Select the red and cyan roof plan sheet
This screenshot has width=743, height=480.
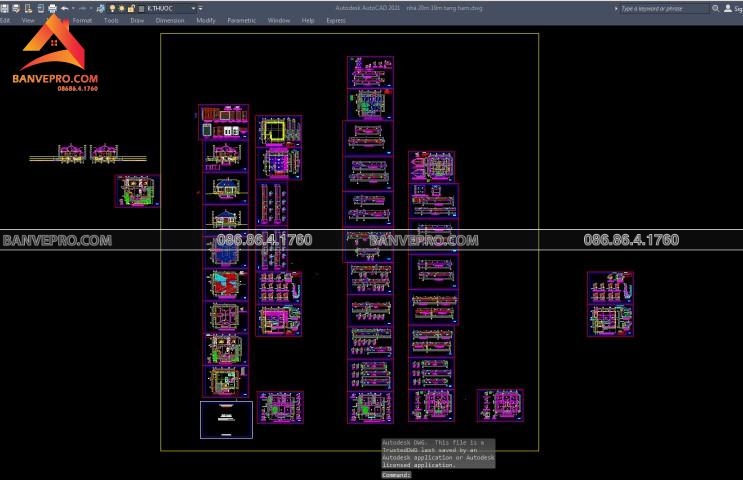226,285
